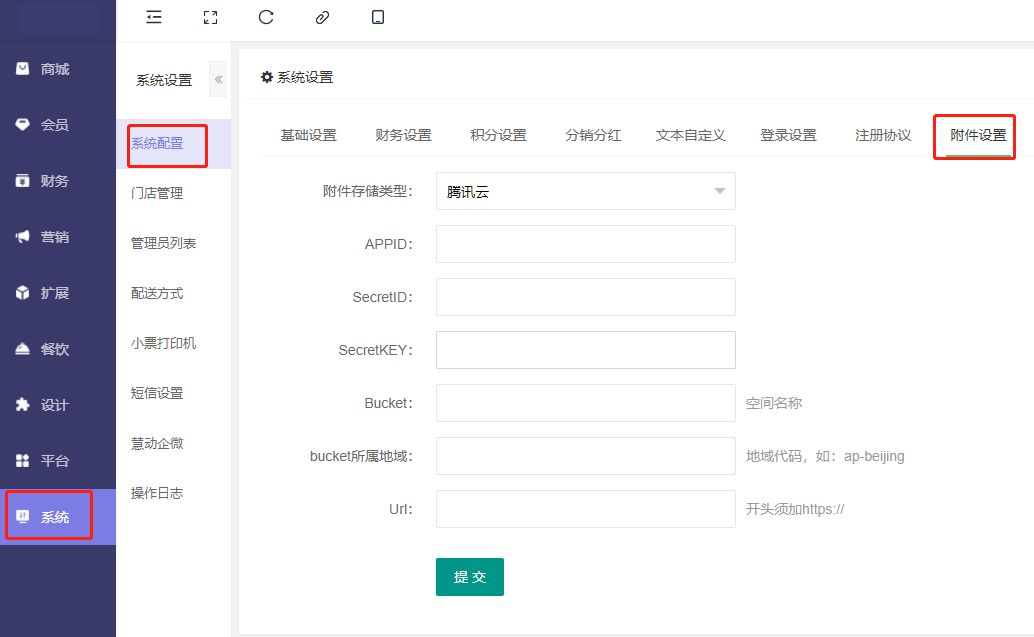
Task: Focus the bucket所属地域 input field
Action: [585, 456]
